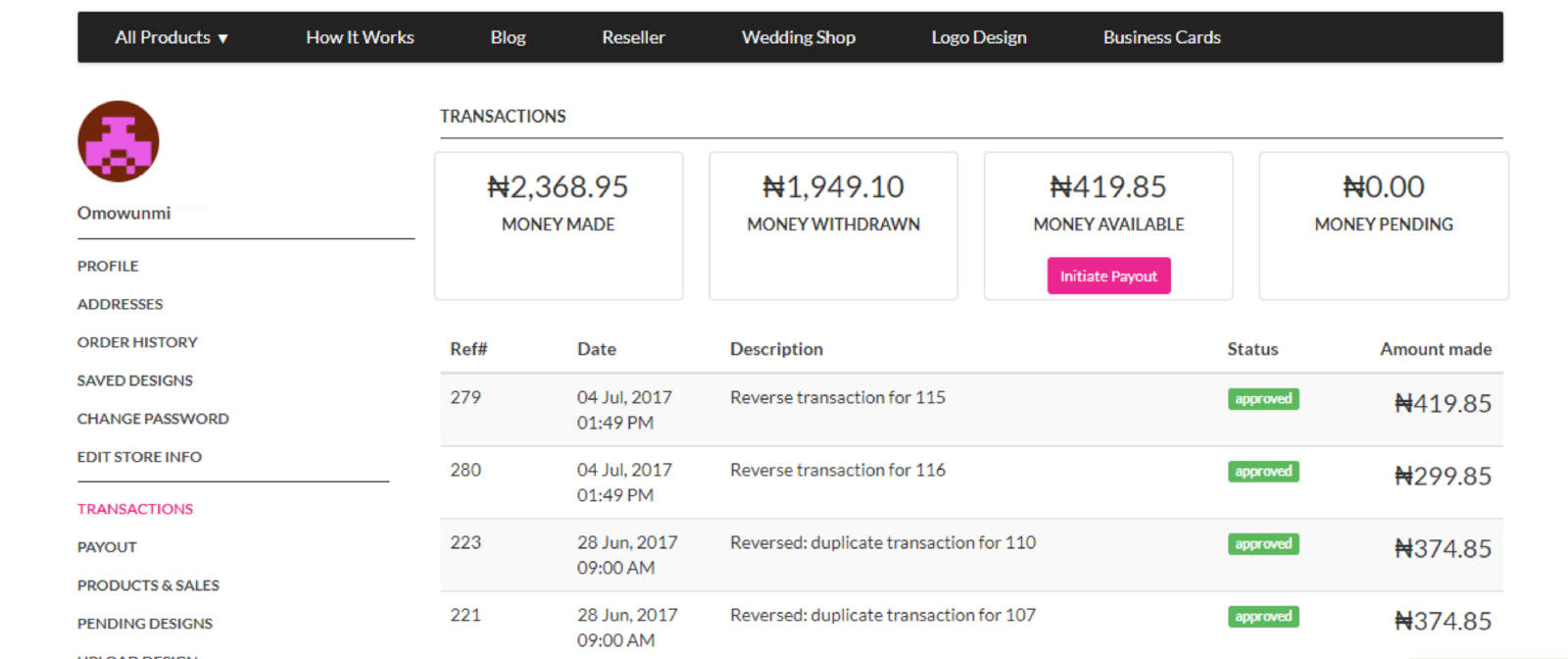Click approved status badge for transaction 279
This screenshot has height=659, width=1568.
click(1263, 399)
